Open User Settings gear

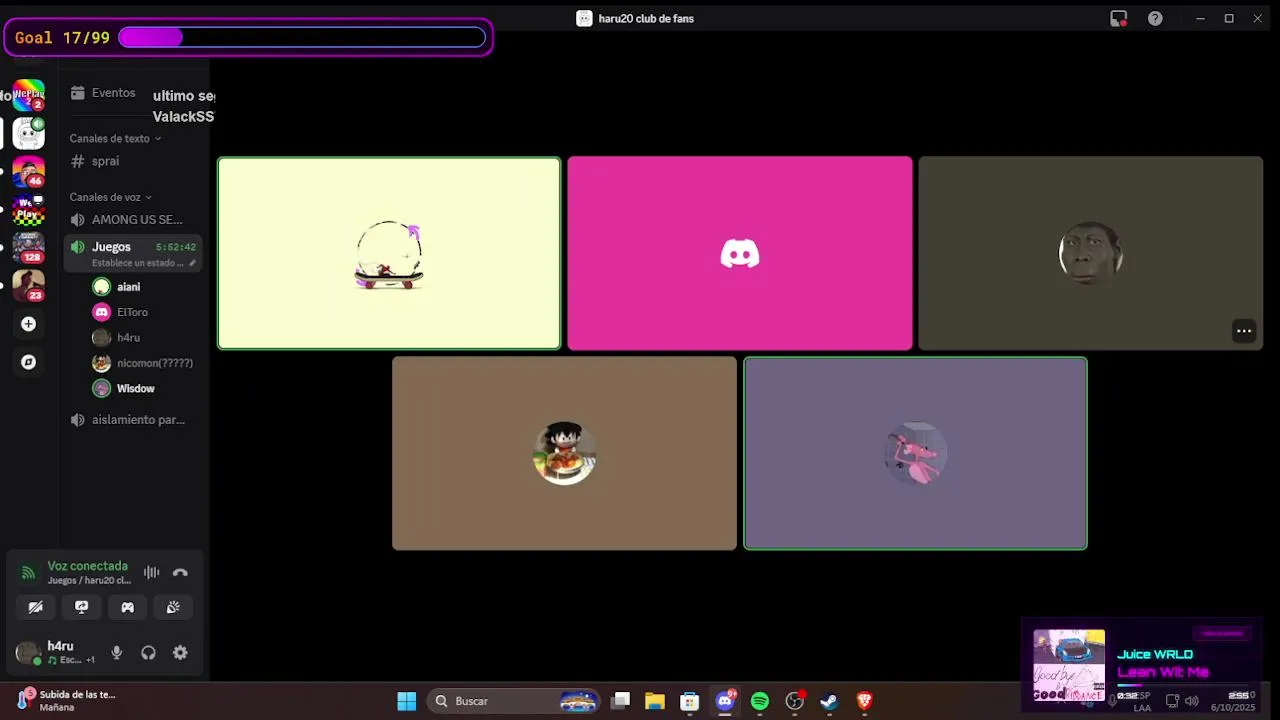coord(180,653)
